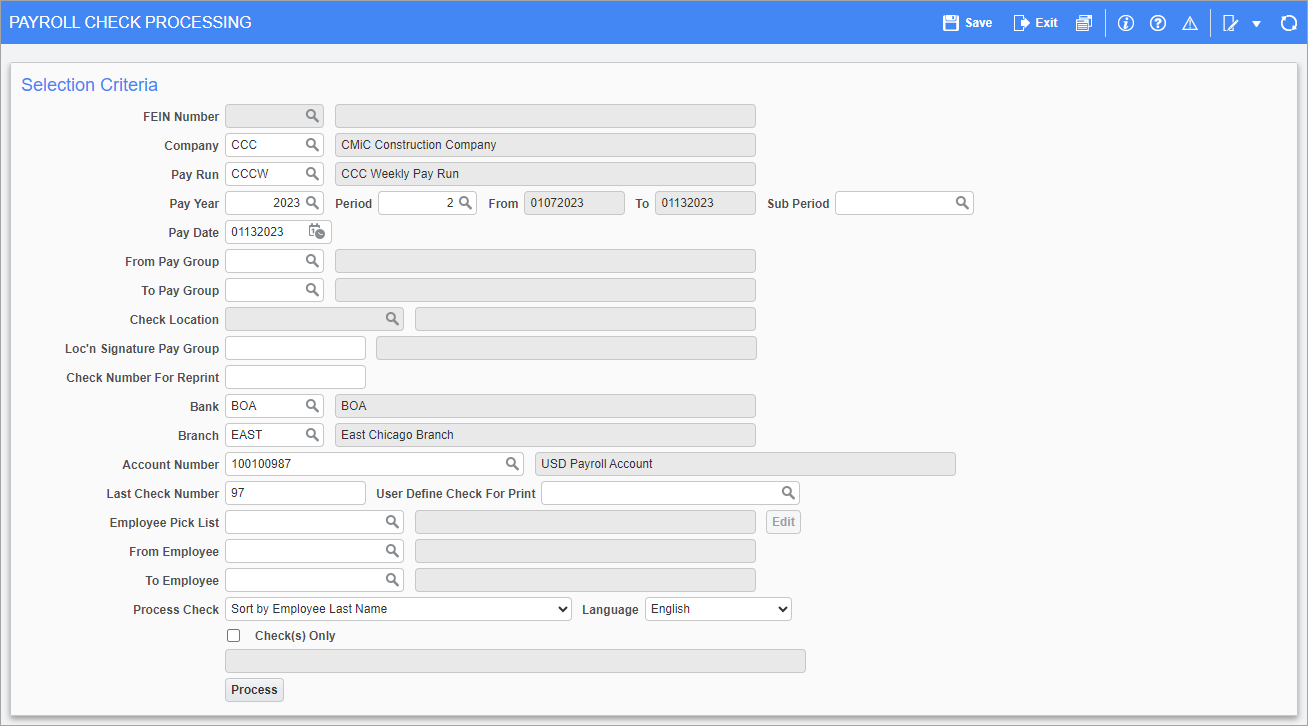Click the Selection Criteria heading text
The width and height of the screenshot is (1308, 726).
[90, 85]
